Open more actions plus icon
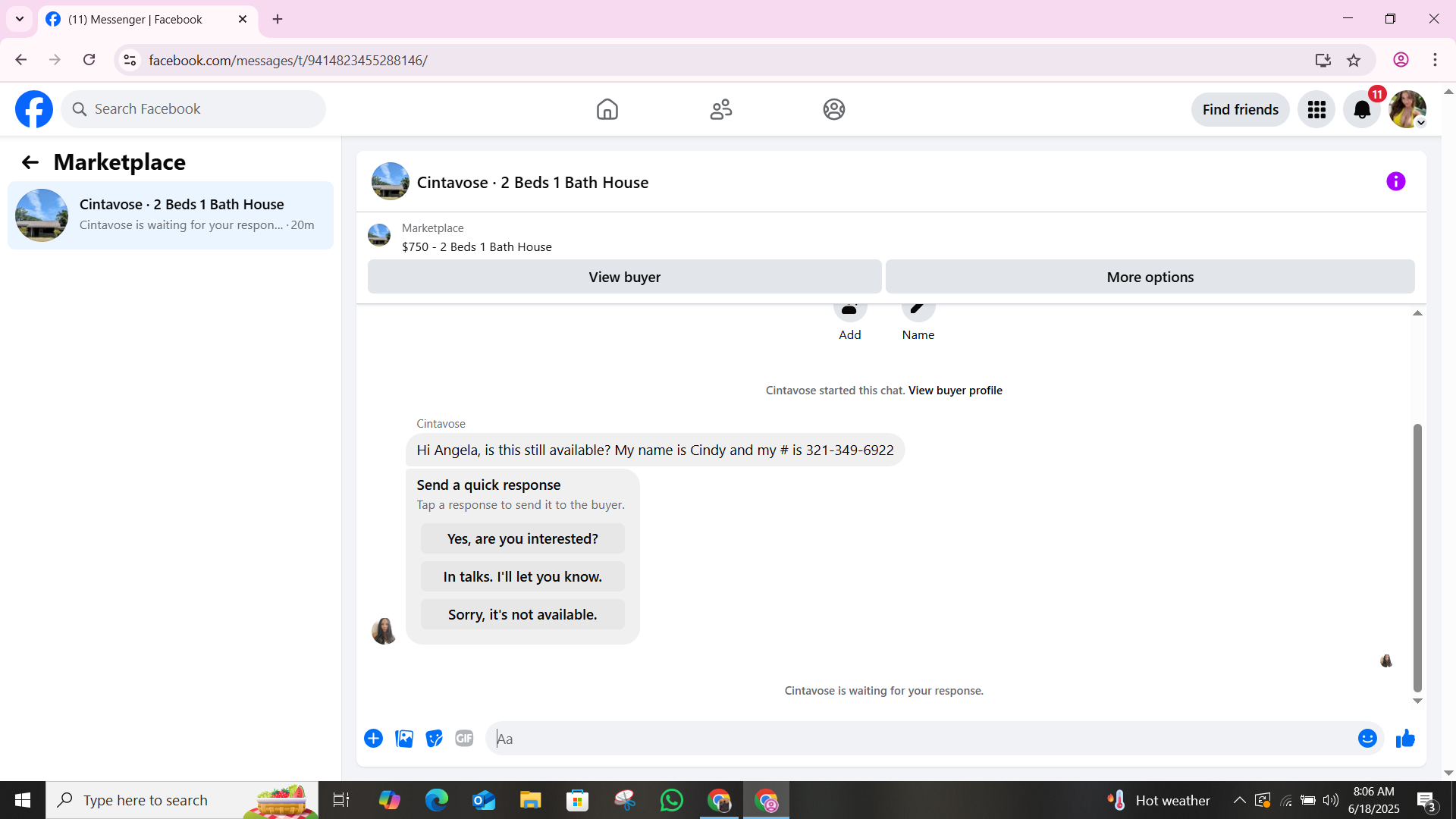The image size is (1456, 819). coord(373,739)
